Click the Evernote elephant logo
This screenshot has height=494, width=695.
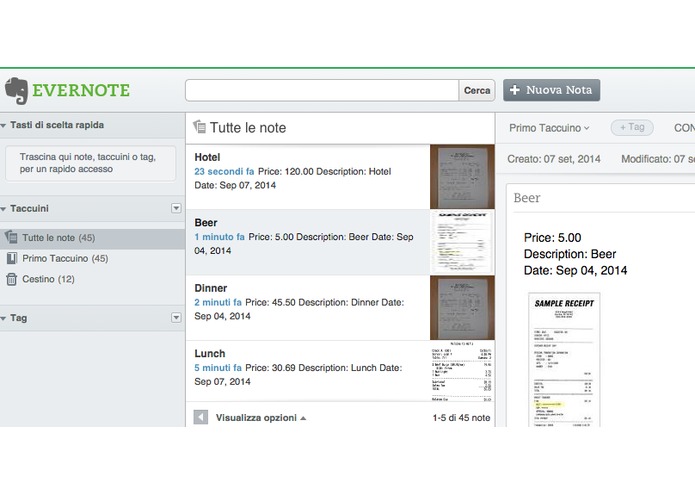[16, 91]
